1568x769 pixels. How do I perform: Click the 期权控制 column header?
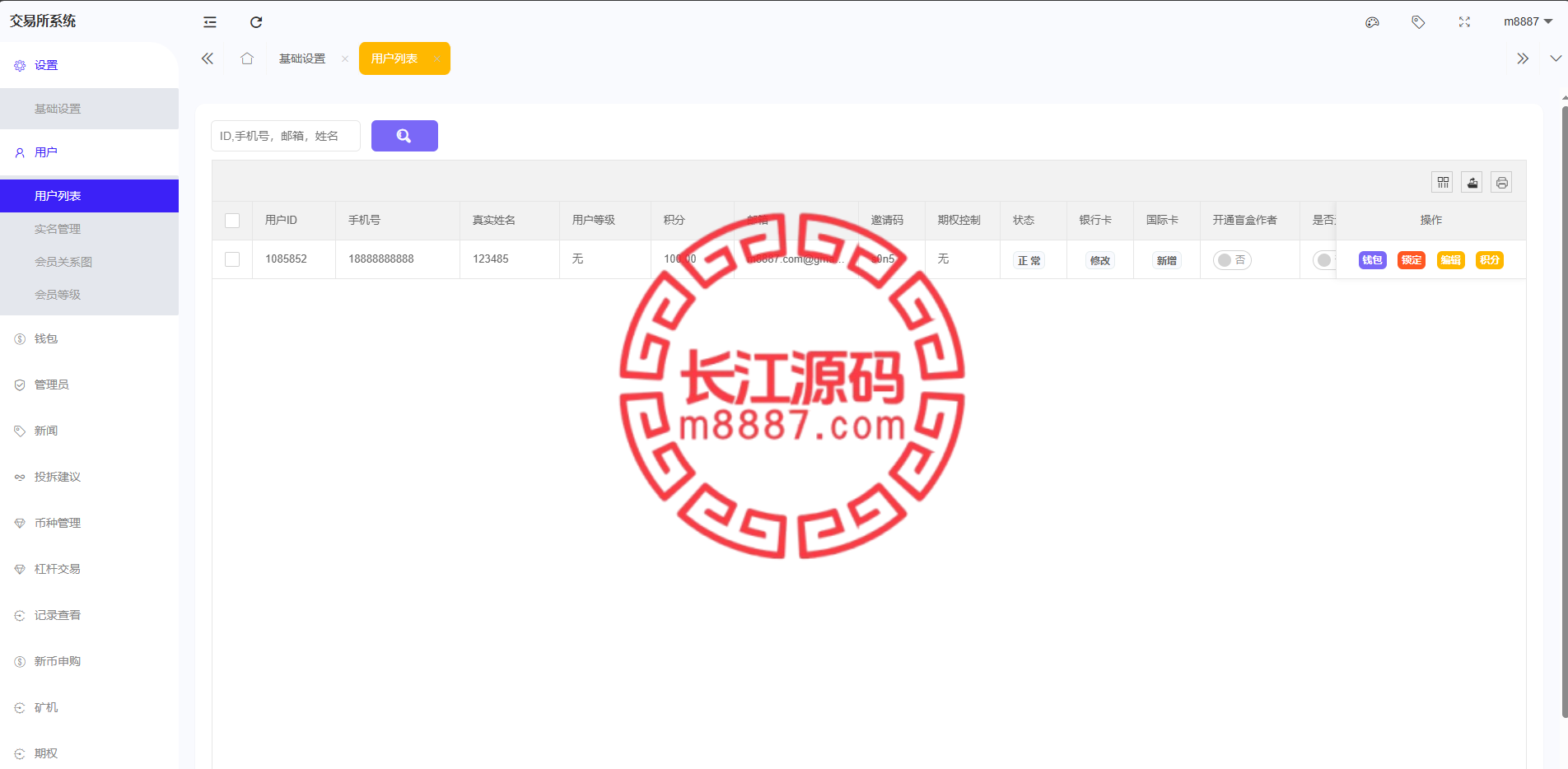pyautogui.click(x=963, y=221)
